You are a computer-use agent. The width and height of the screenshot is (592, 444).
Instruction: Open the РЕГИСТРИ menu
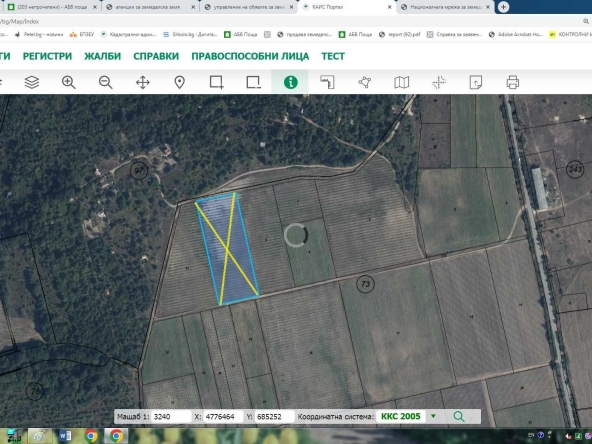click(x=47, y=56)
